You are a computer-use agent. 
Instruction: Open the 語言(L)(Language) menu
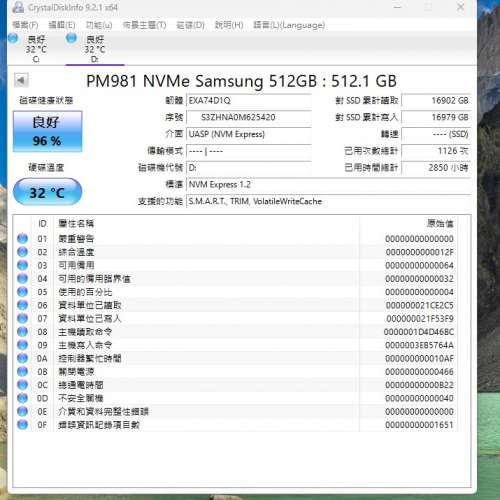[x=289, y=25]
